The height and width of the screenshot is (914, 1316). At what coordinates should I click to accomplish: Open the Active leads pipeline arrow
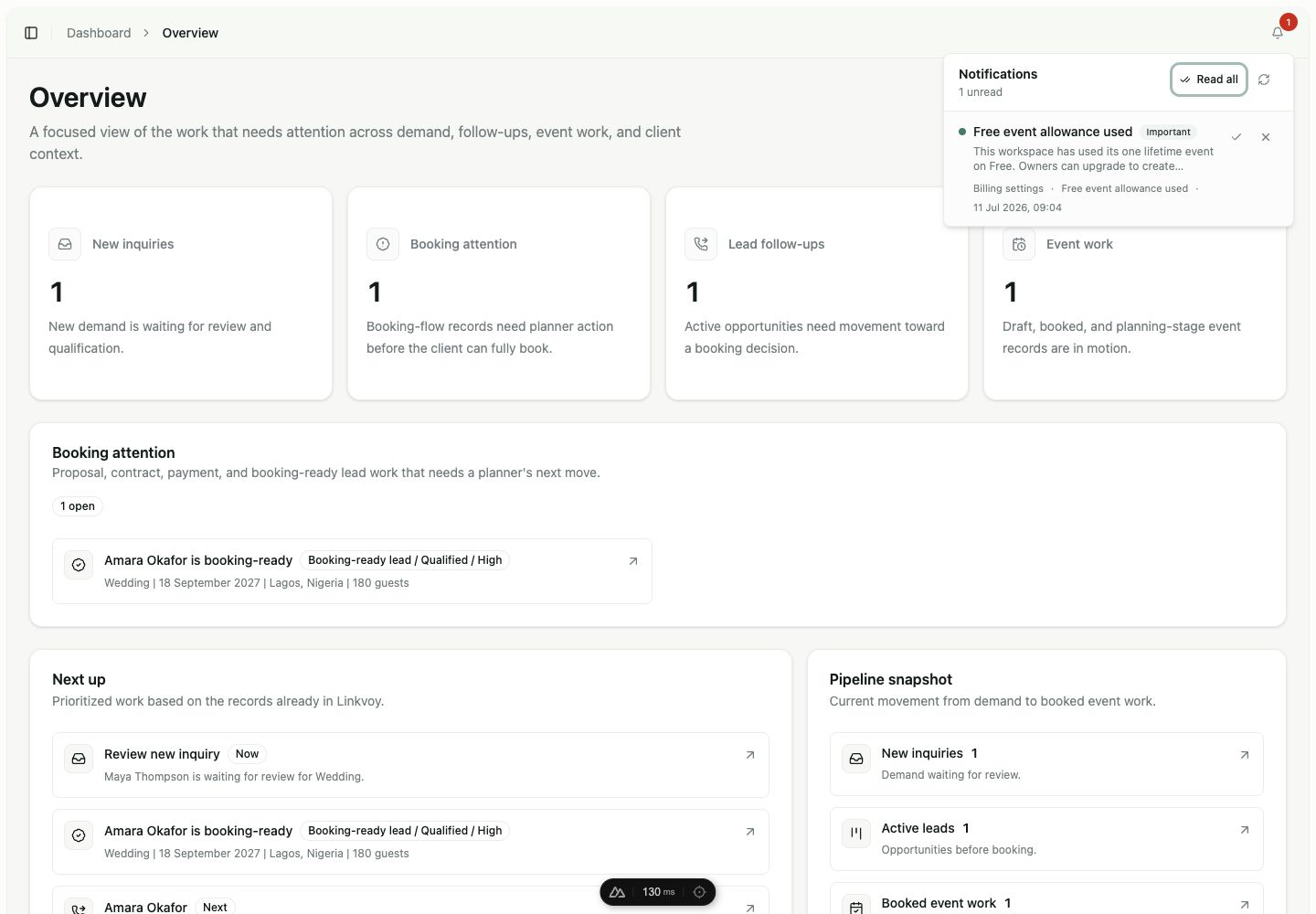click(x=1245, y=830)
